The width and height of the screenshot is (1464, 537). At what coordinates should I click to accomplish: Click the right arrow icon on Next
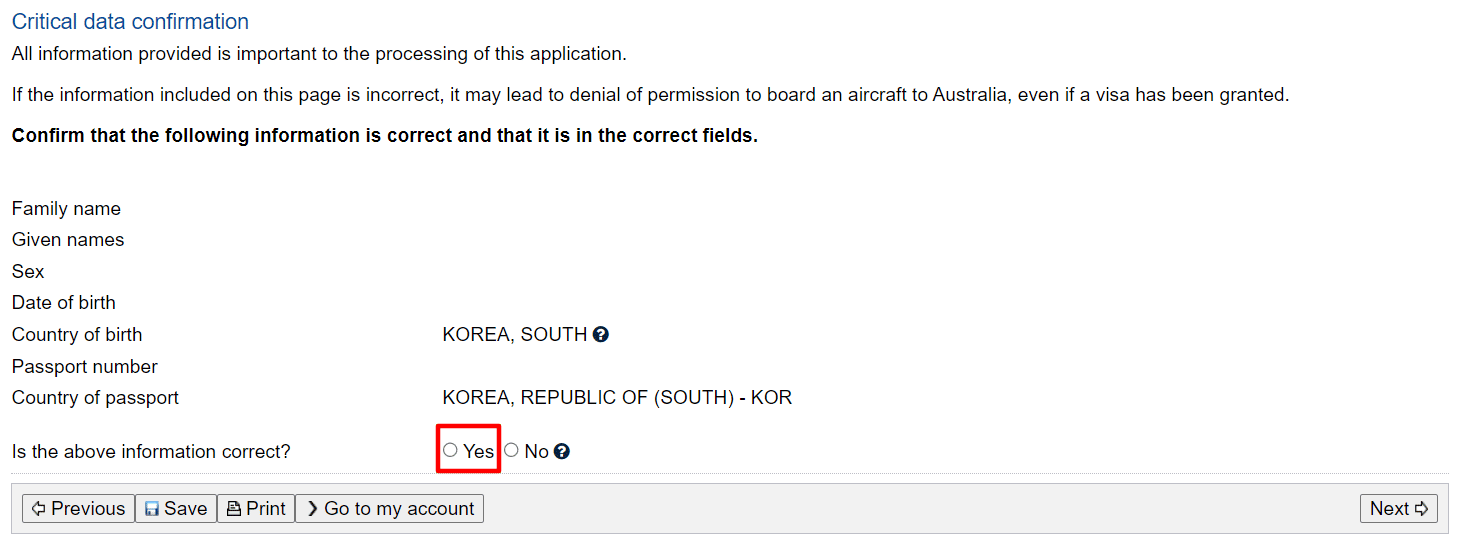coord(1422,509)
